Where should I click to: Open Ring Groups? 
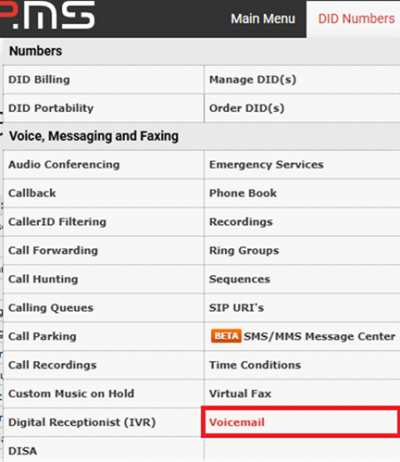tap(244, 250)
